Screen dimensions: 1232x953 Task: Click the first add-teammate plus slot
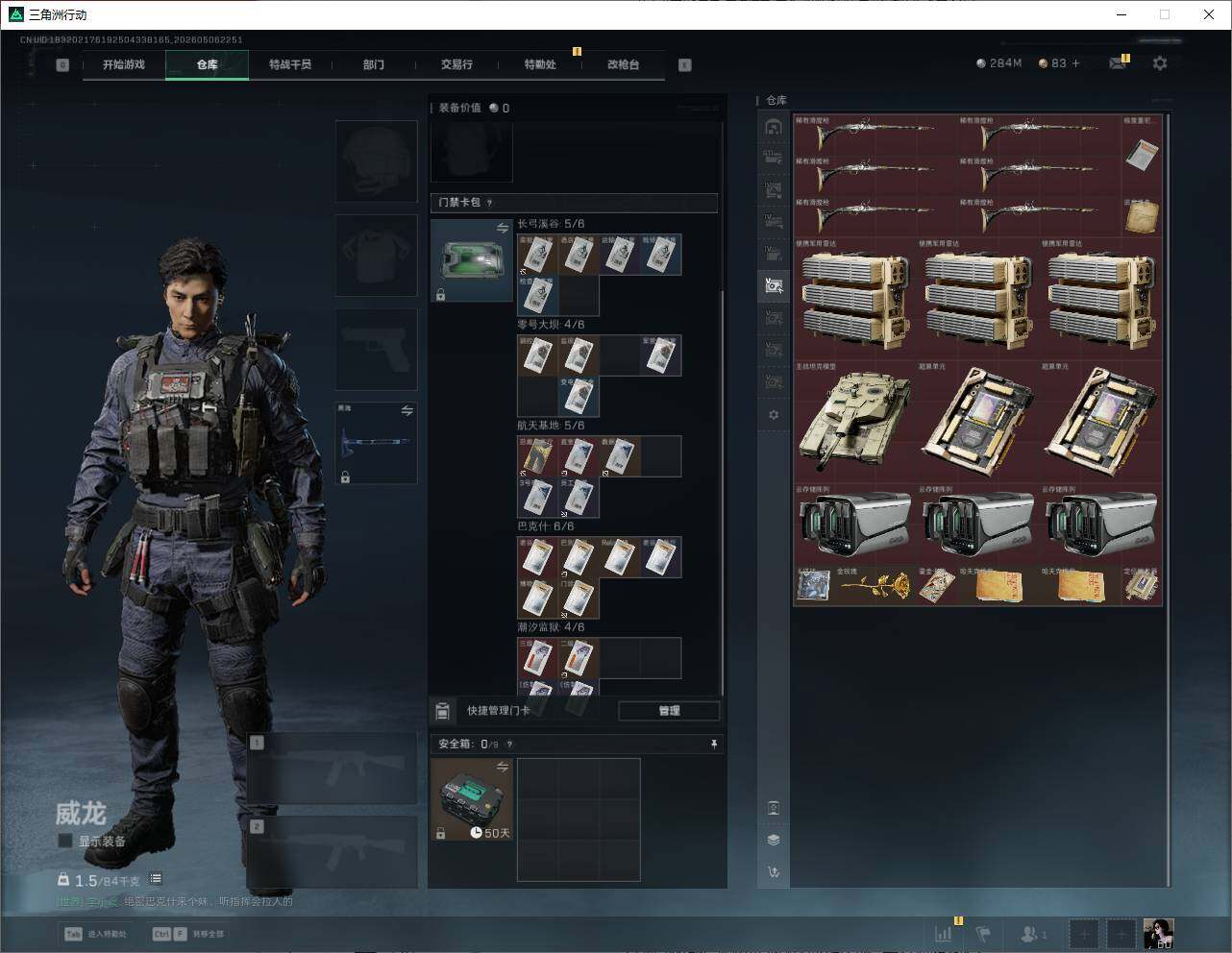(1083, 933)
